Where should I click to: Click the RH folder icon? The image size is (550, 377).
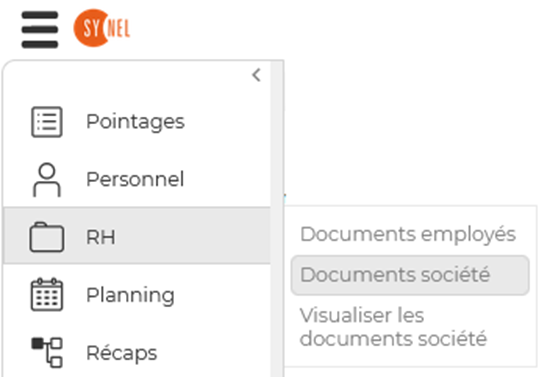tap(47, 237)
